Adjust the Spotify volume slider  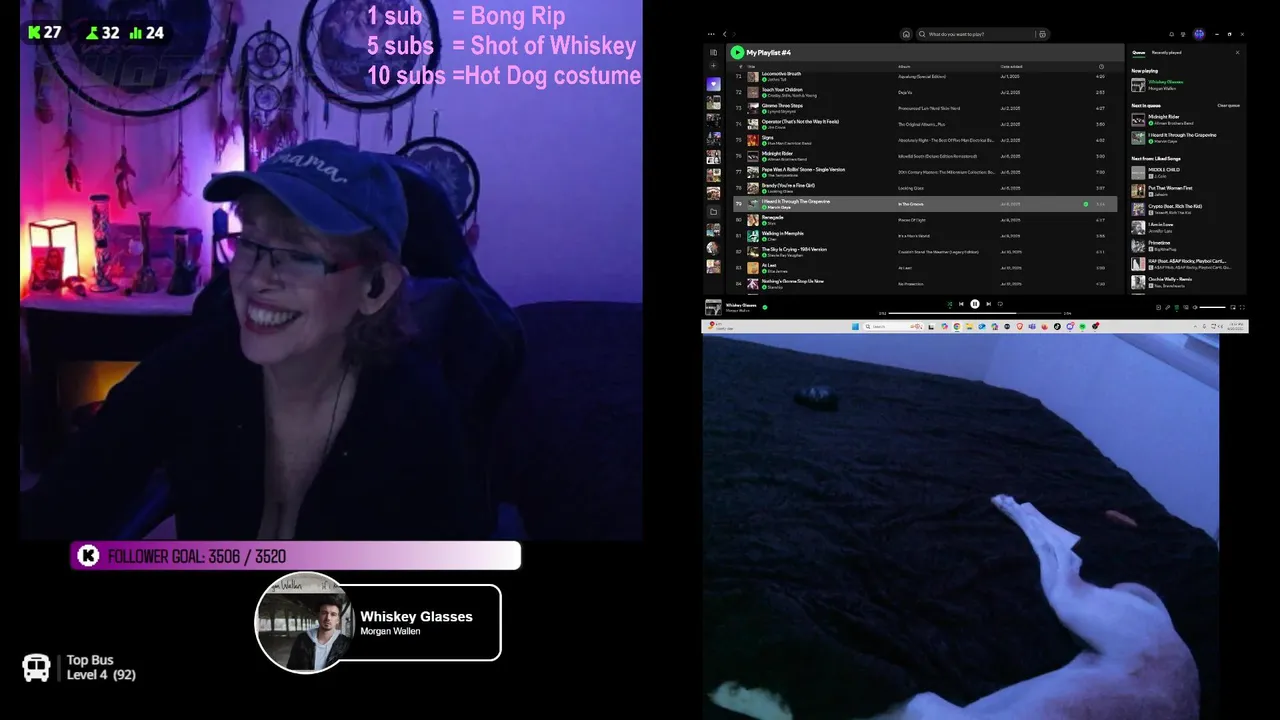(1213, 307)
